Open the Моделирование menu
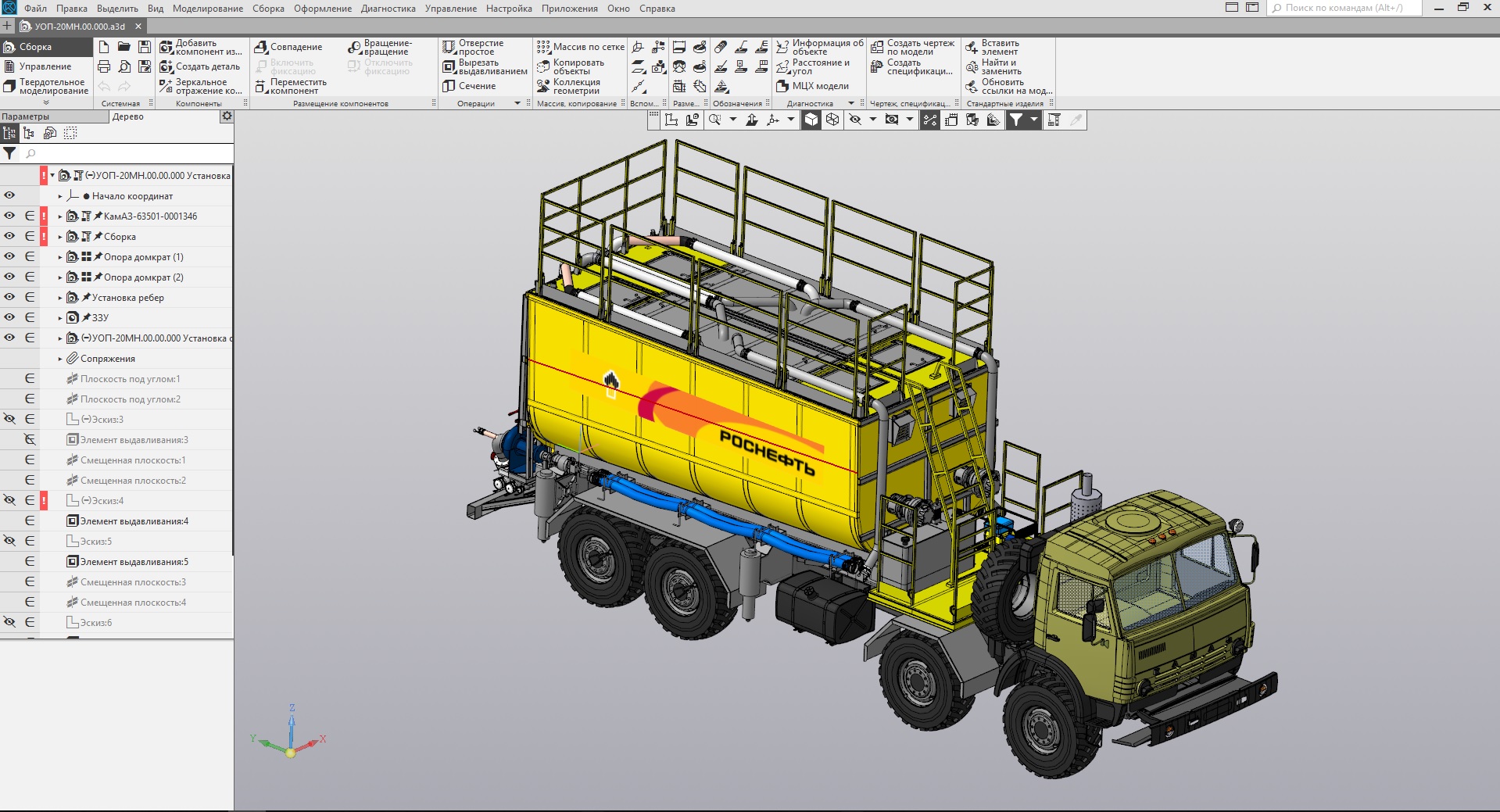The image size is (1500, 812). [208, 9]
